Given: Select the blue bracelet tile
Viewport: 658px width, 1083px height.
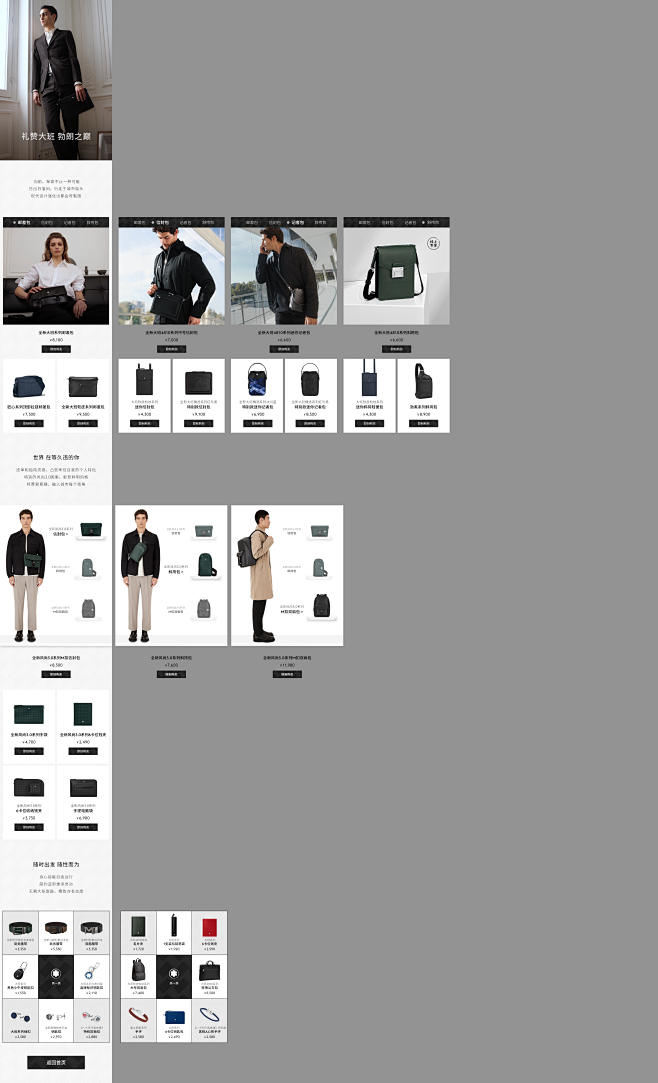Looking at the screenshot, I should 209,1019.
